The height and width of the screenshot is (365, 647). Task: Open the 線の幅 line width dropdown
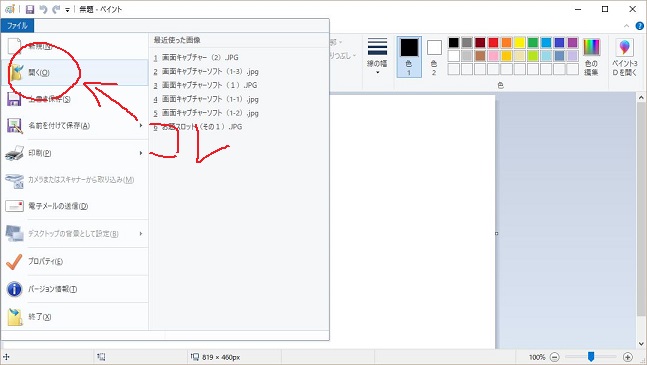click(x=377, y=57)
